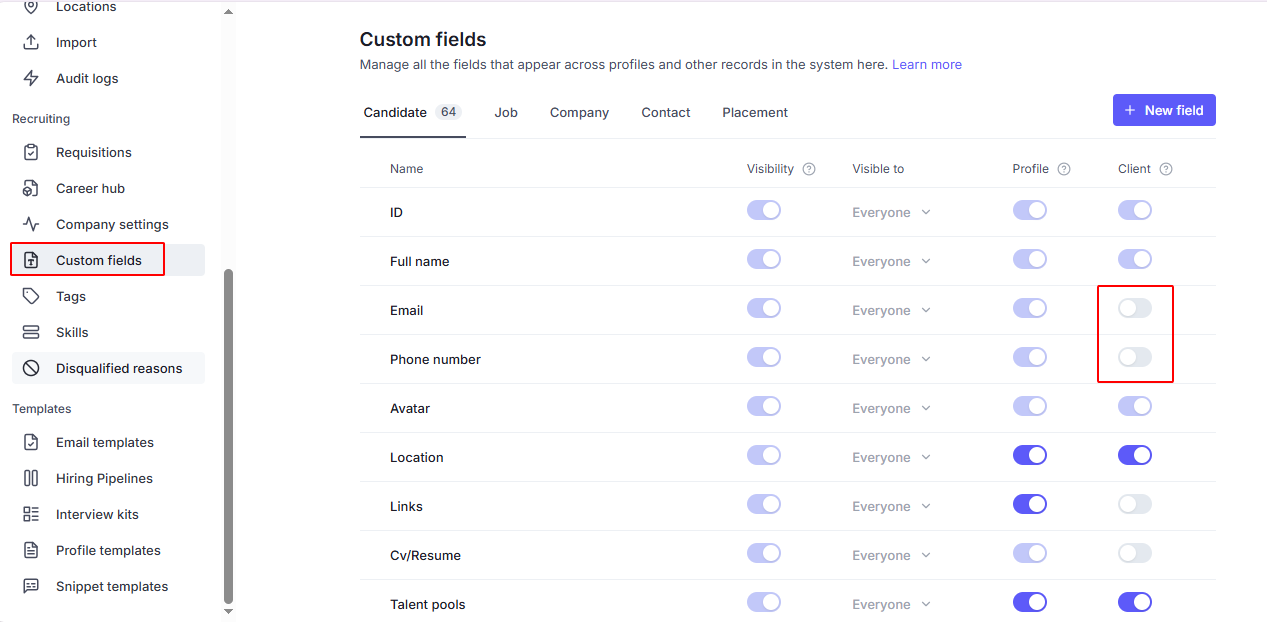1267x622 pixels.
Task: Switch to the Placement tab
Action: pyautogui.click(x=755, y=113)
